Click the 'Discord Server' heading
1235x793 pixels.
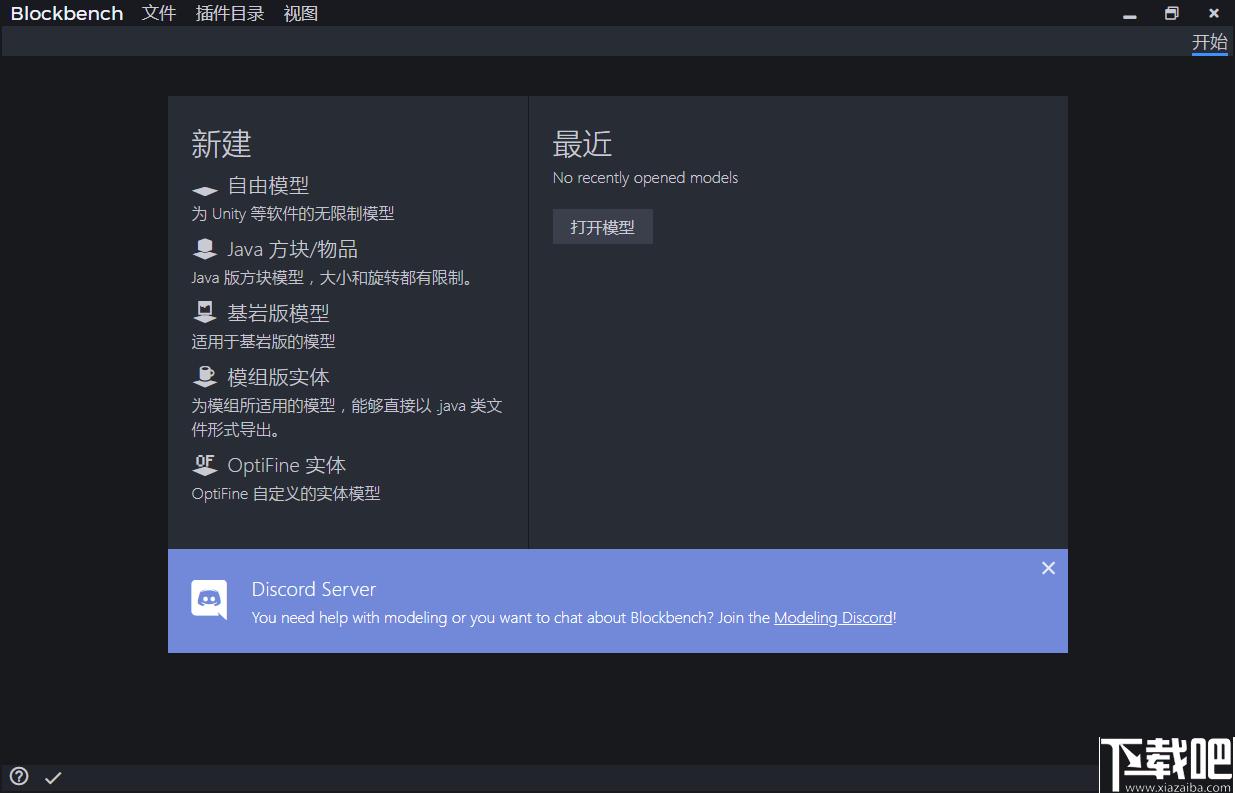coord(314,589)
